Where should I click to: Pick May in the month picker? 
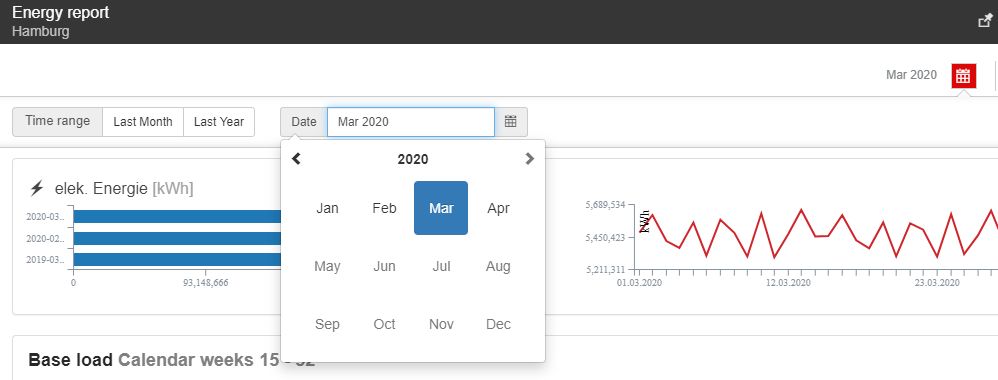coord(327,266)
